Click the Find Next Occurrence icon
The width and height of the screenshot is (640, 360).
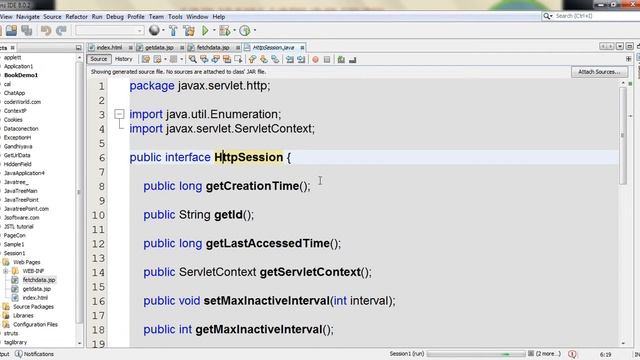tap(215, 60)
